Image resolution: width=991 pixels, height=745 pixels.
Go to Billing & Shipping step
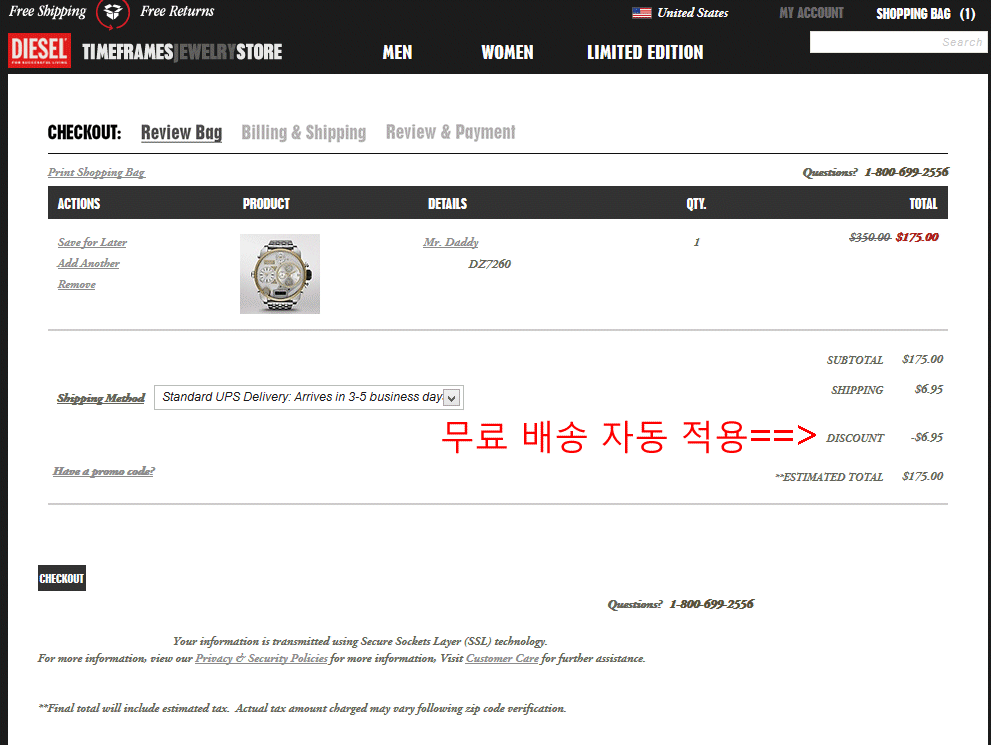[x=303, y=133]
